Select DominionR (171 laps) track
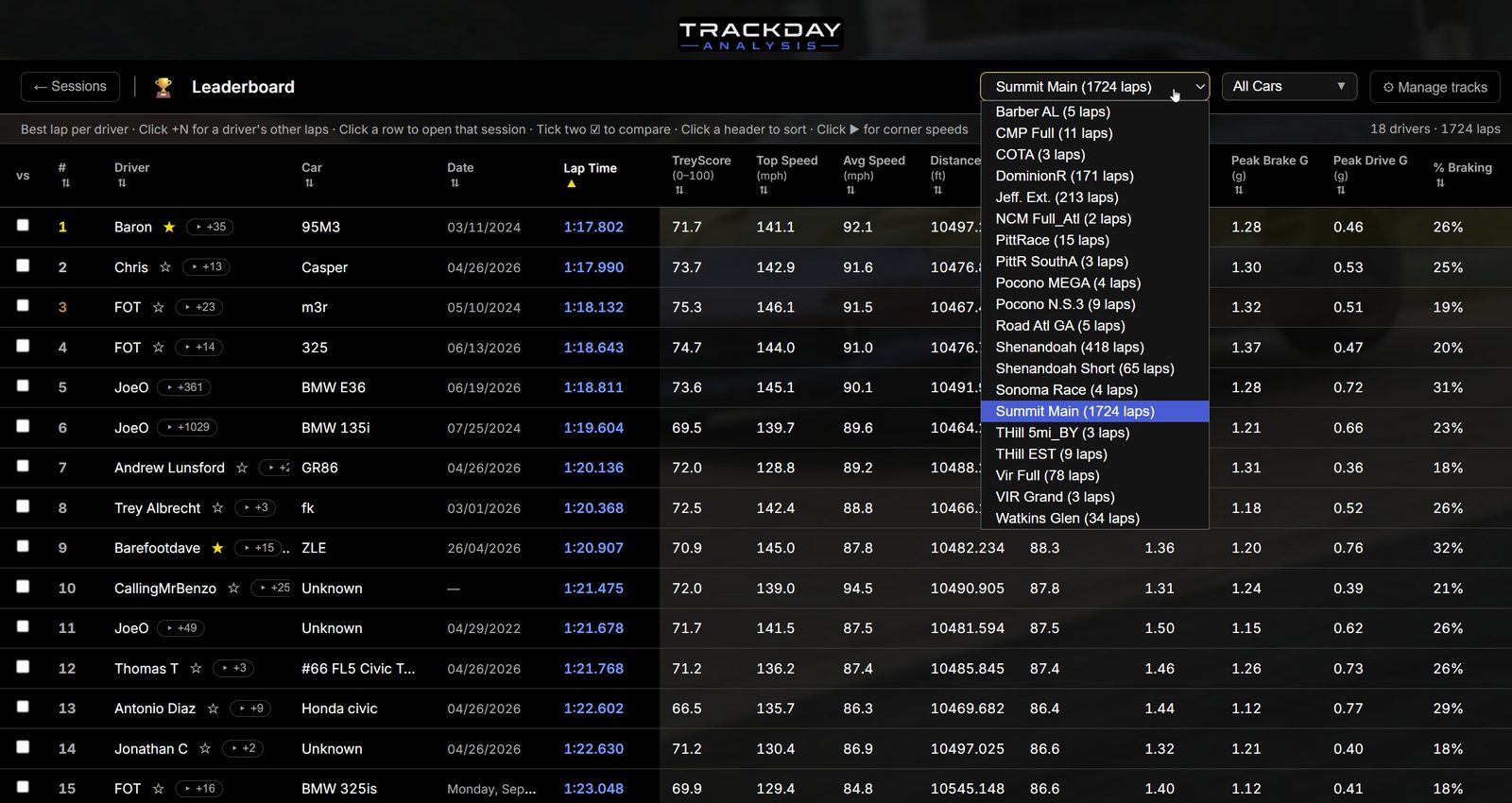The image size is (1512, 803). click(x=1094, y=176)
